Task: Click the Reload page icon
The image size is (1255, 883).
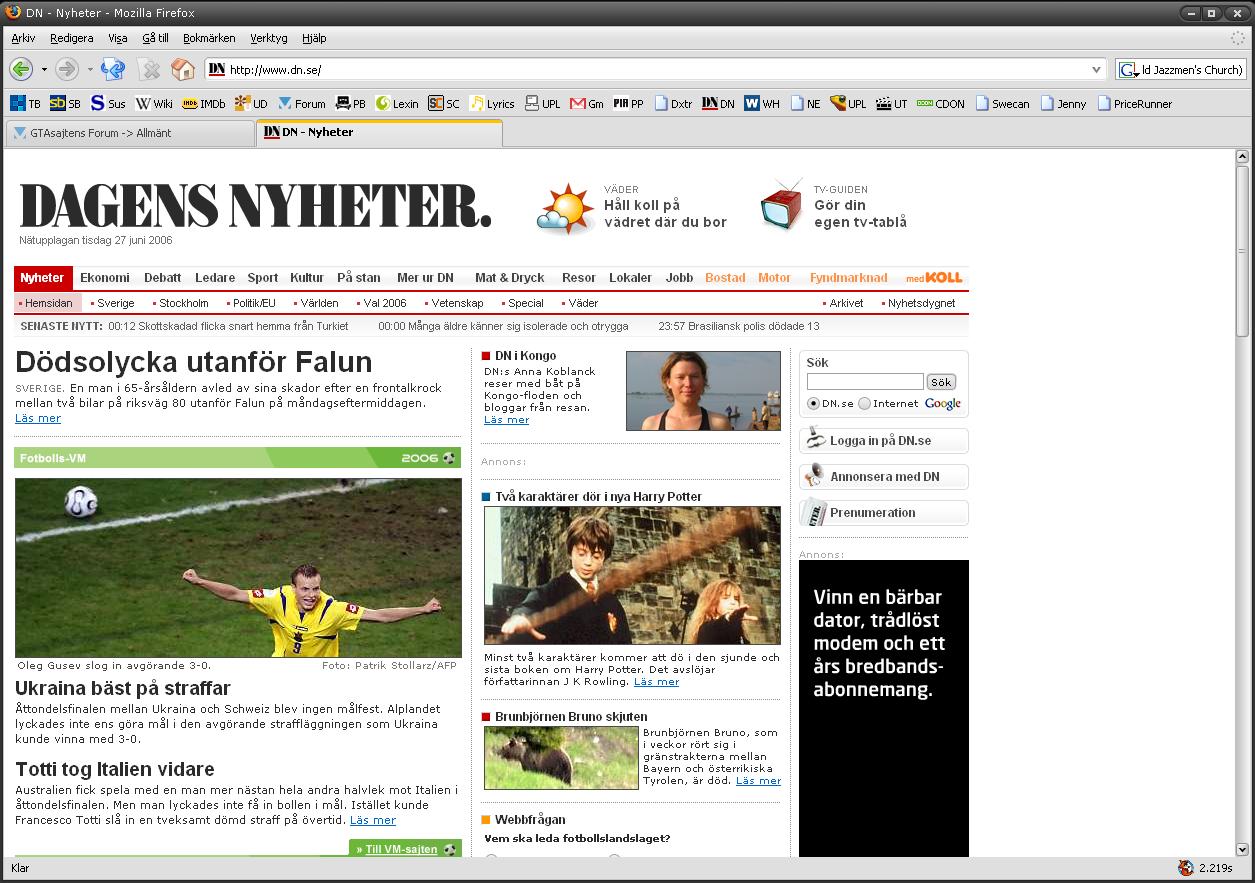Action: click(x=113, y=69)
